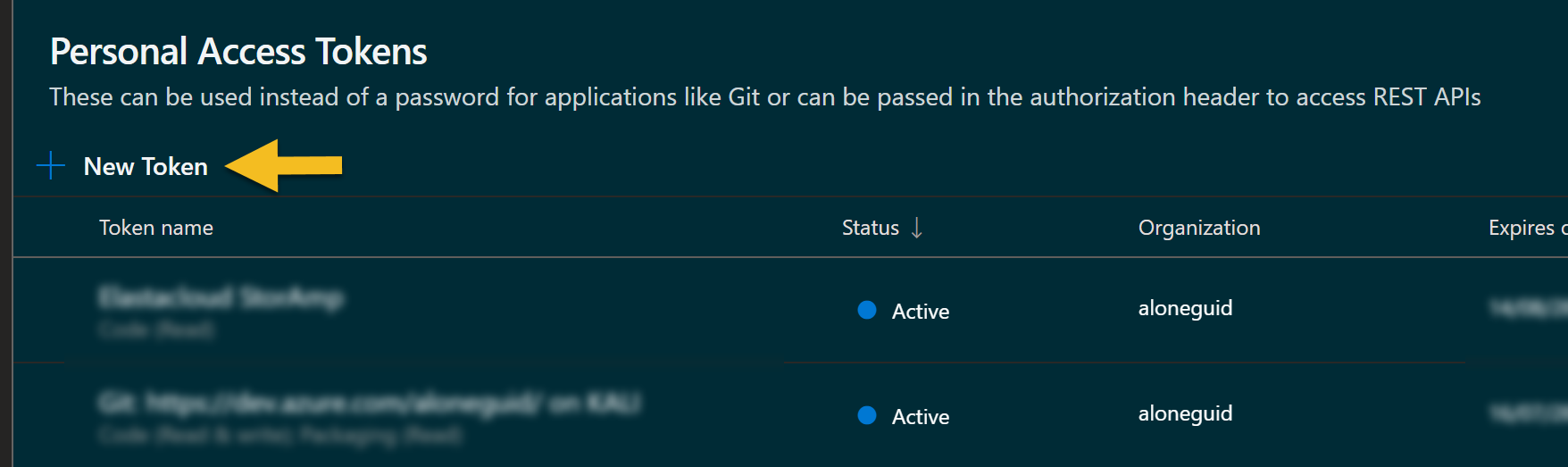This screenshot has width=1568, height=467.
Task: Click the blurred scope text under second token
Action: 280,436
